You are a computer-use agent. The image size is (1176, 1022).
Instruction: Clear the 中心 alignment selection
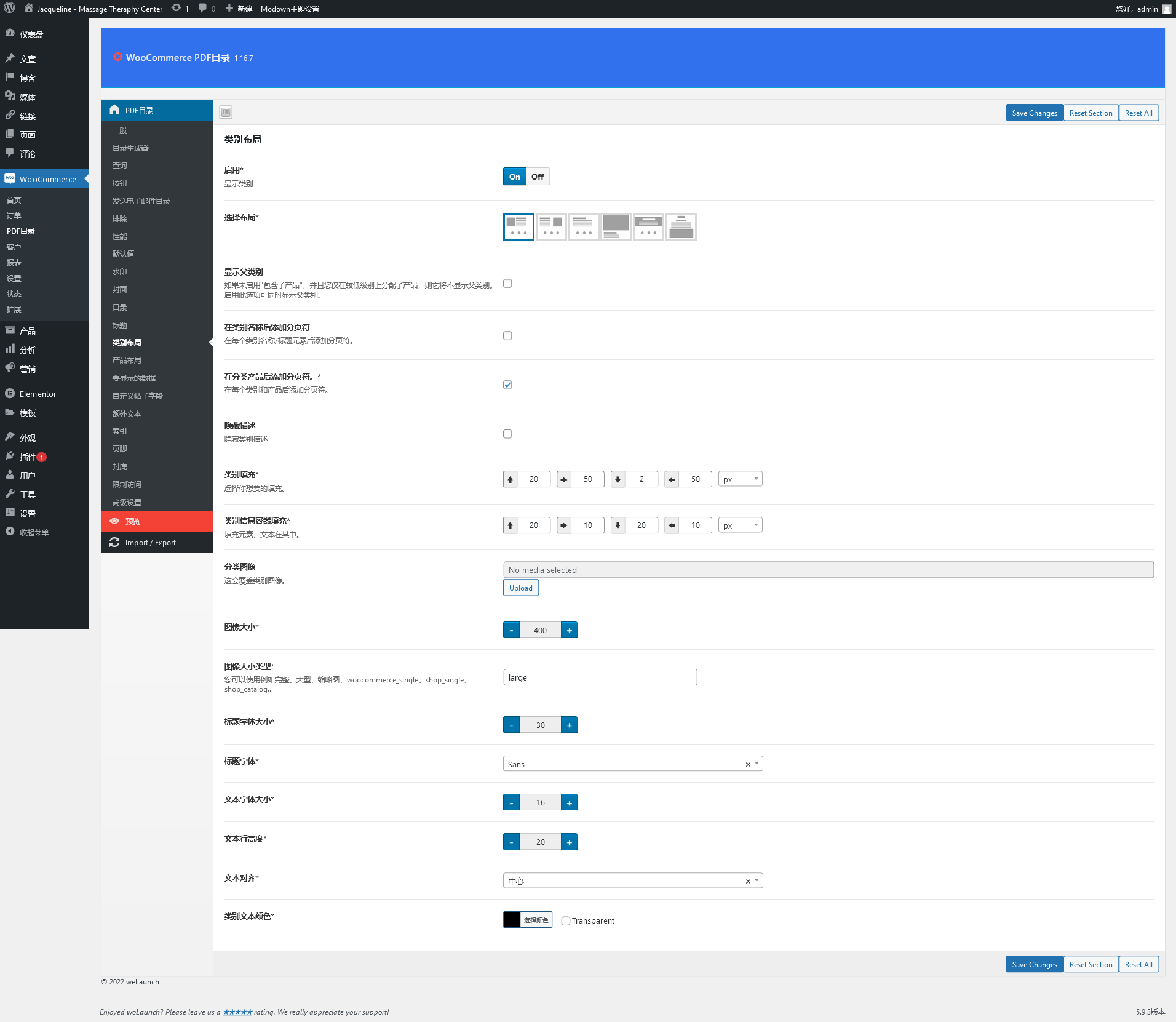pos(748,882)
